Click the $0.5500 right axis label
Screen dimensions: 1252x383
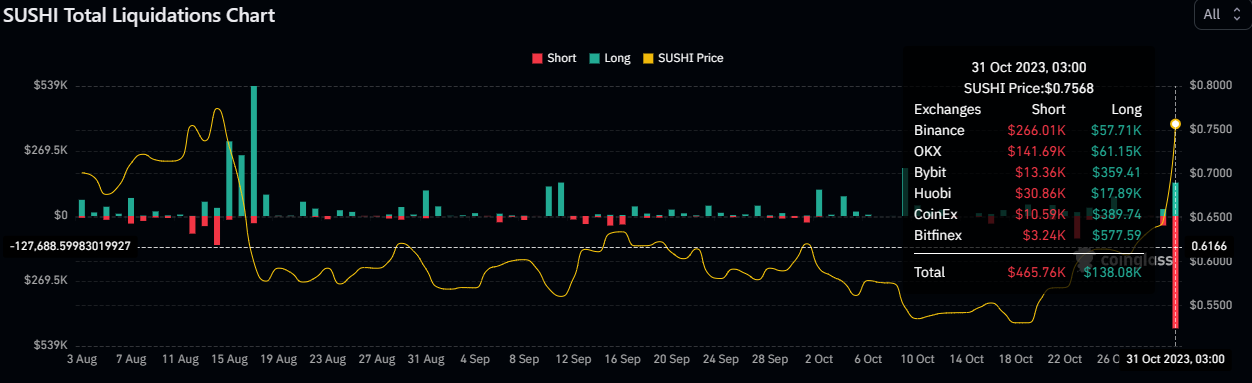(x=1210, y=305)
